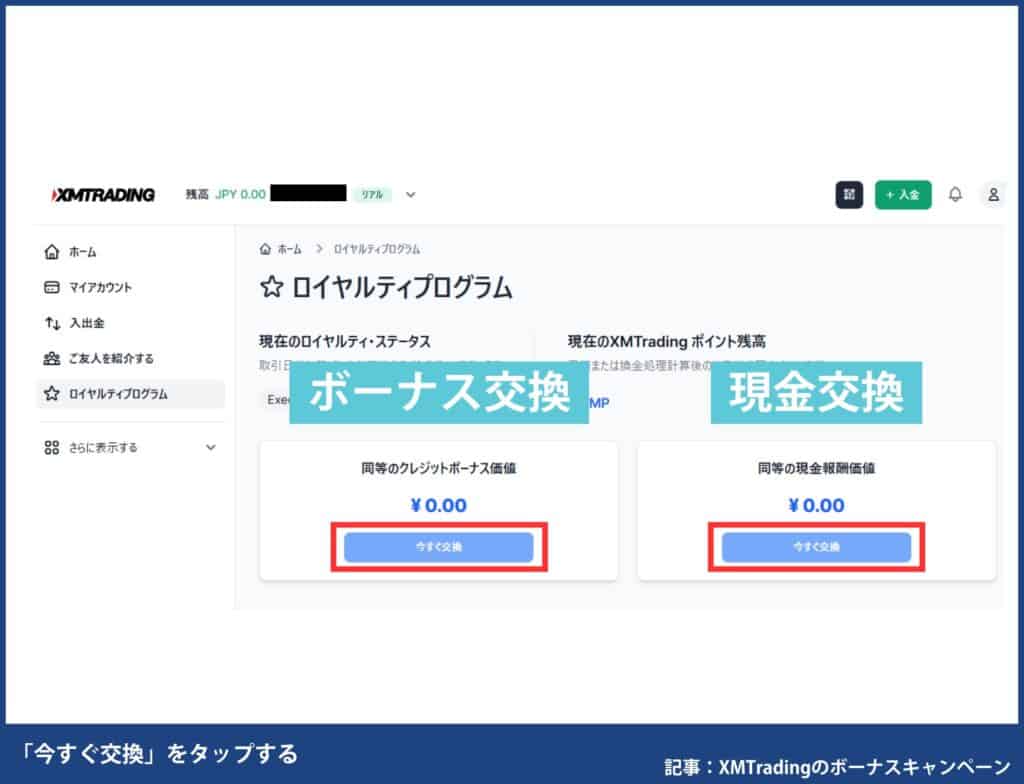The image size is (1024, 784).
Task: Click 今すぐ交換 under credit bonus value
Action: (x=439, y=547)
